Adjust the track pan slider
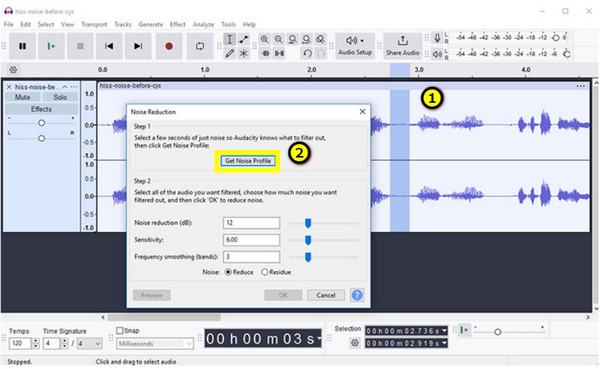The height and width of the screenshot is (369, 600). (41, 138)
